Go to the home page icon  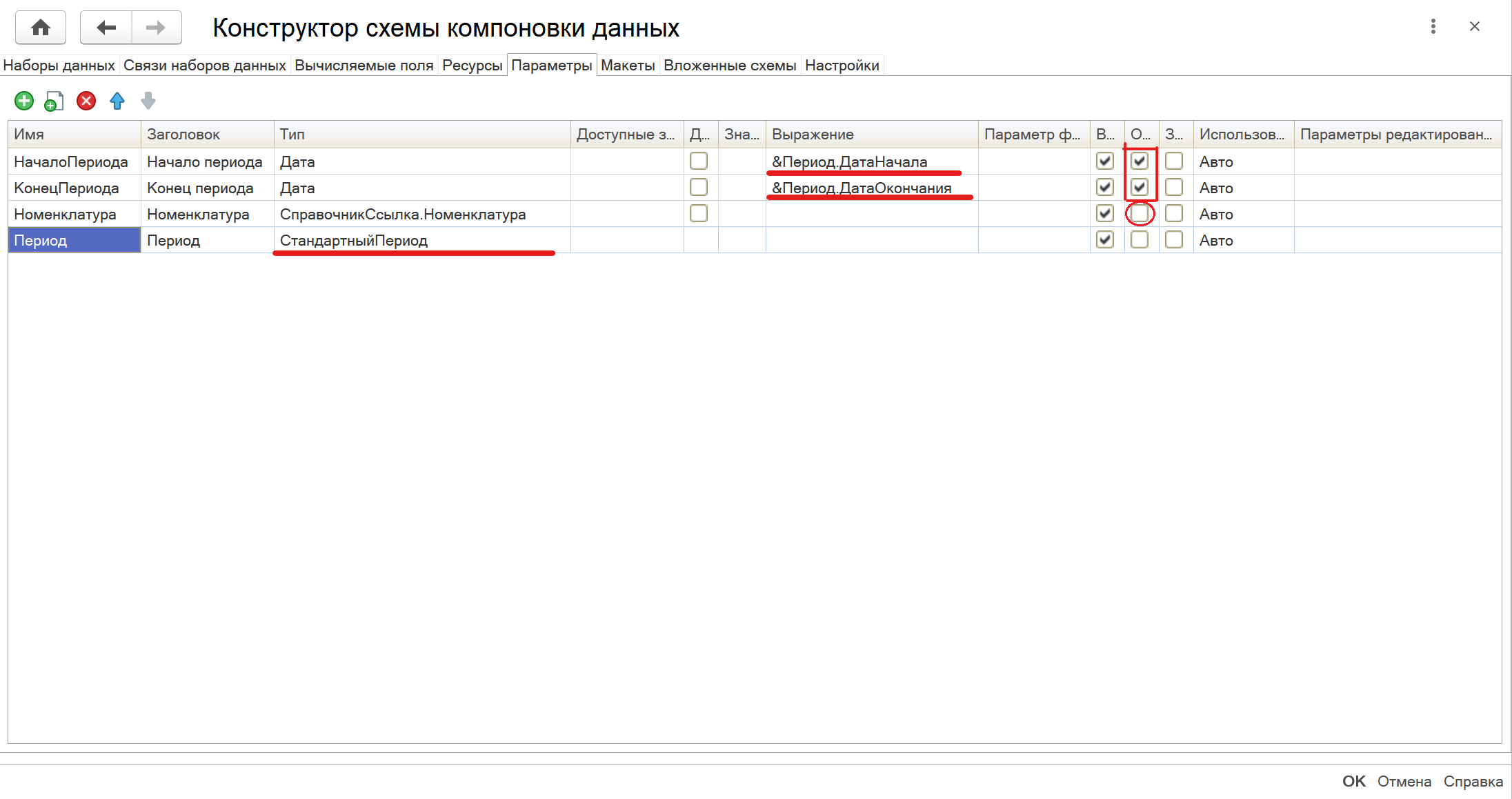(41, 28)
